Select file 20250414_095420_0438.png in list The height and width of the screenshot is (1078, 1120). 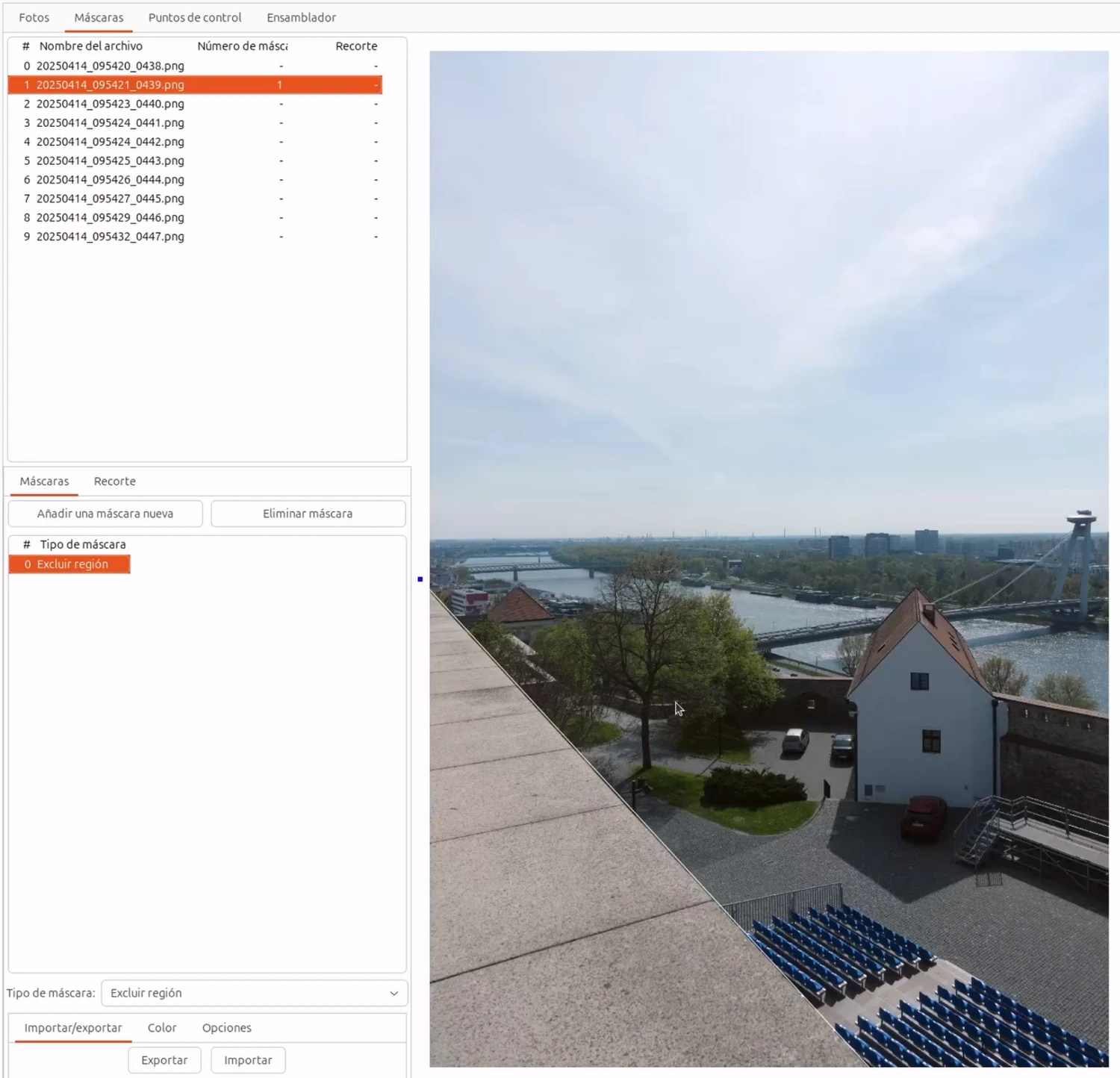tap(110, 66)
